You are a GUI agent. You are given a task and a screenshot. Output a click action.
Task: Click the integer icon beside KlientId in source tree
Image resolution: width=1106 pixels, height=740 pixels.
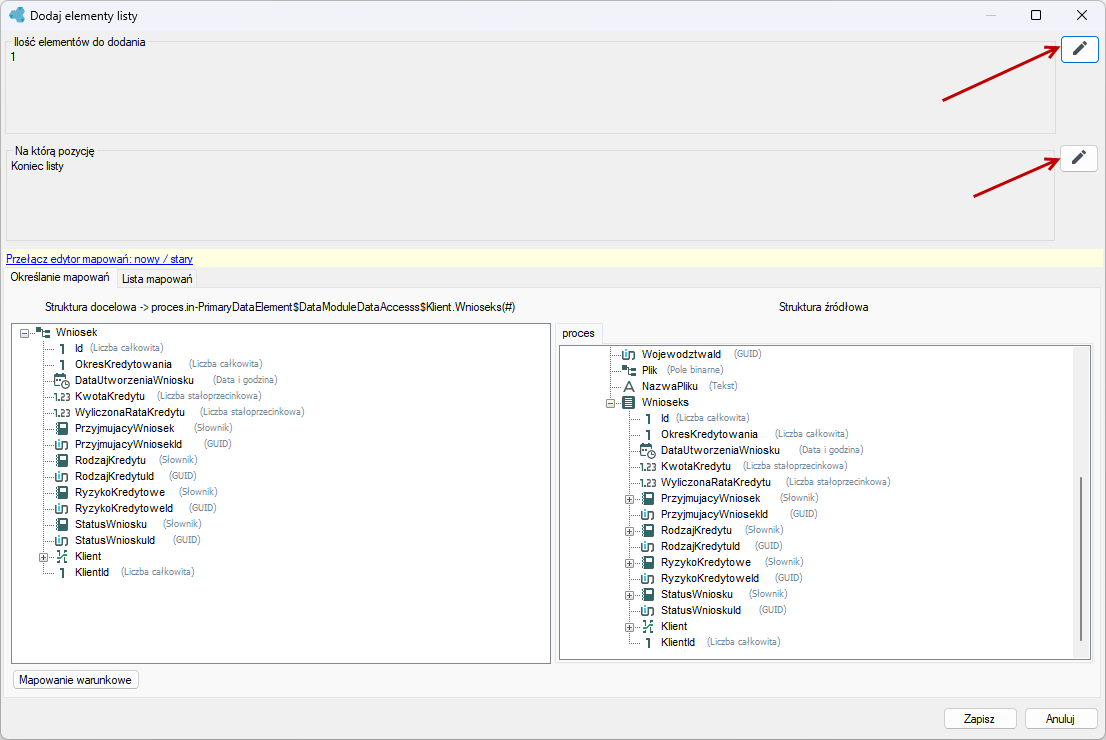pyautogui.click(x=648, y=643)
